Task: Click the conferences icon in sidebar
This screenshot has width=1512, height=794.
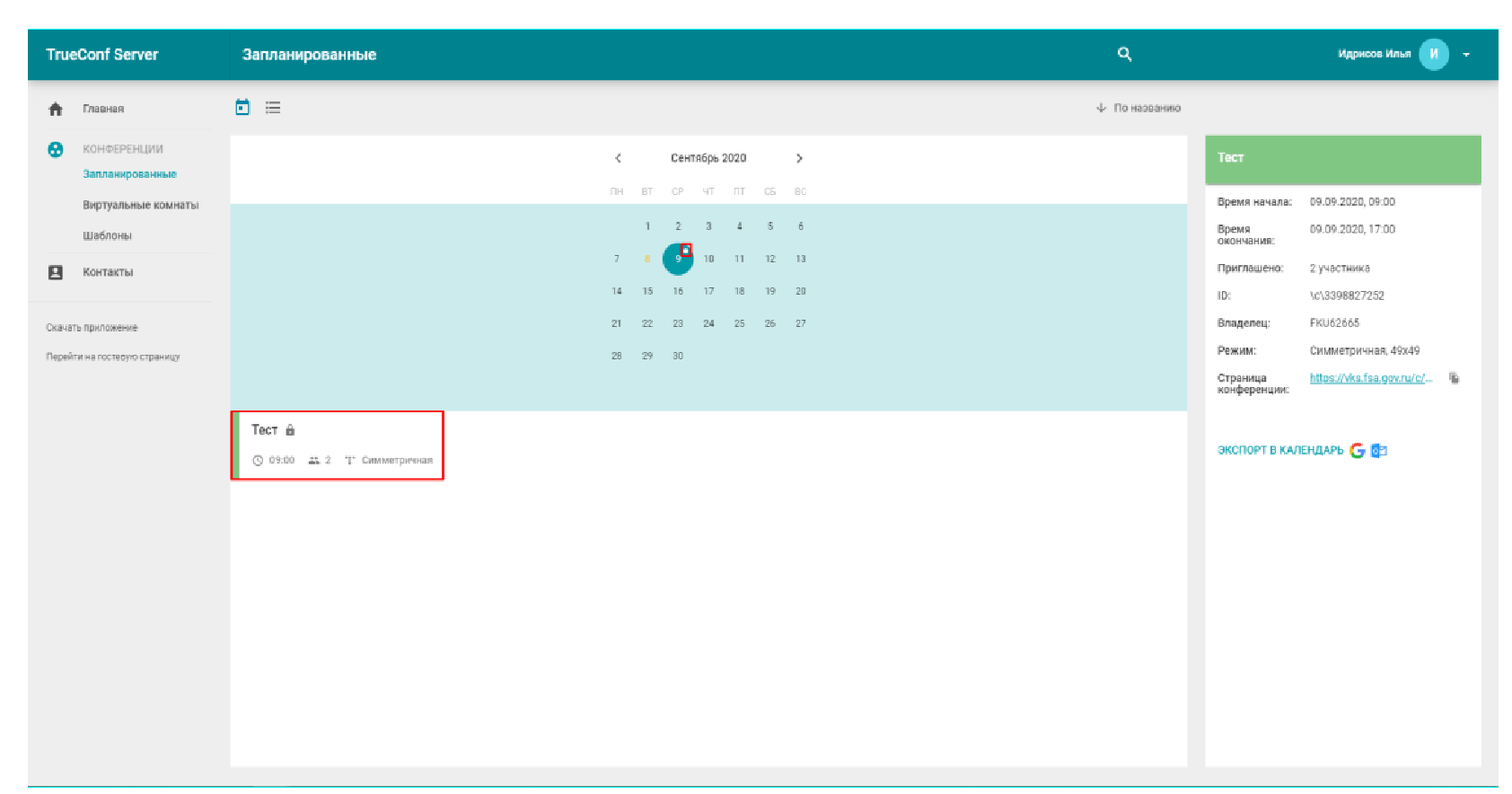Action: [x=56, y=149]
